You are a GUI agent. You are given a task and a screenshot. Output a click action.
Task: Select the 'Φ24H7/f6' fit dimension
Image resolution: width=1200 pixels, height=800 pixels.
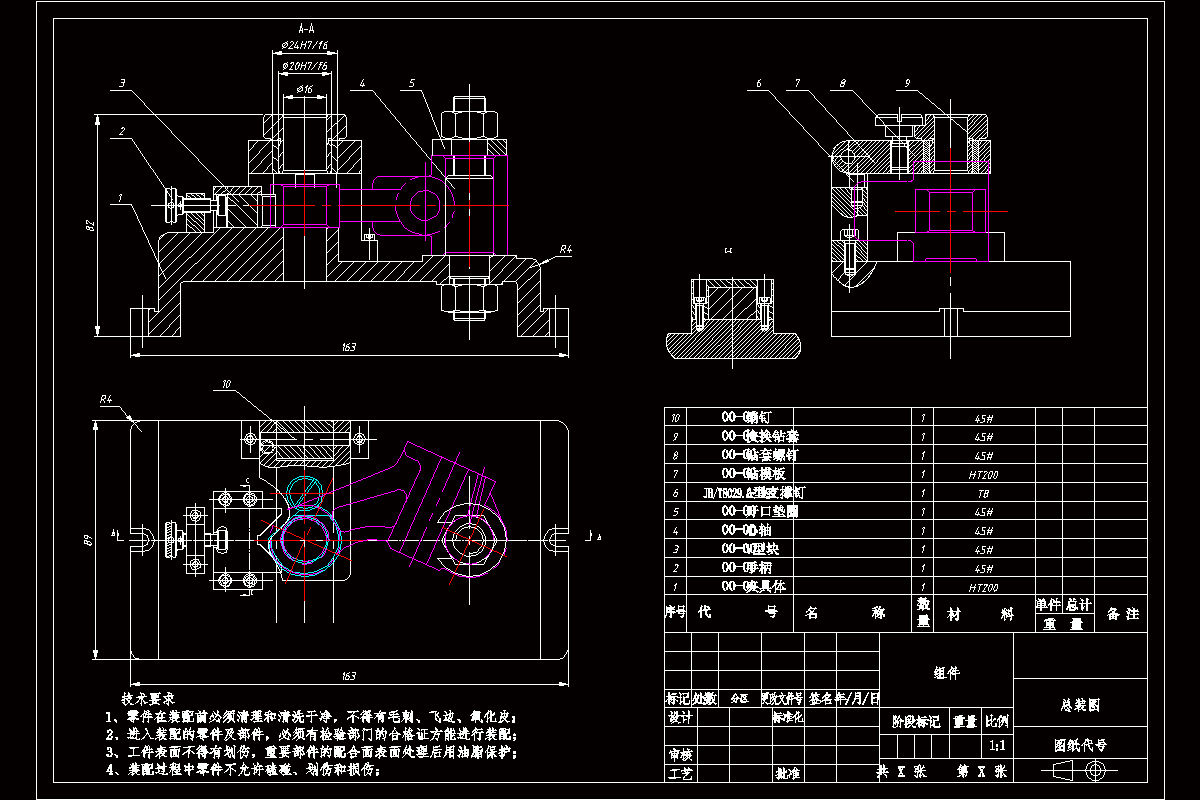click(304, 46)
